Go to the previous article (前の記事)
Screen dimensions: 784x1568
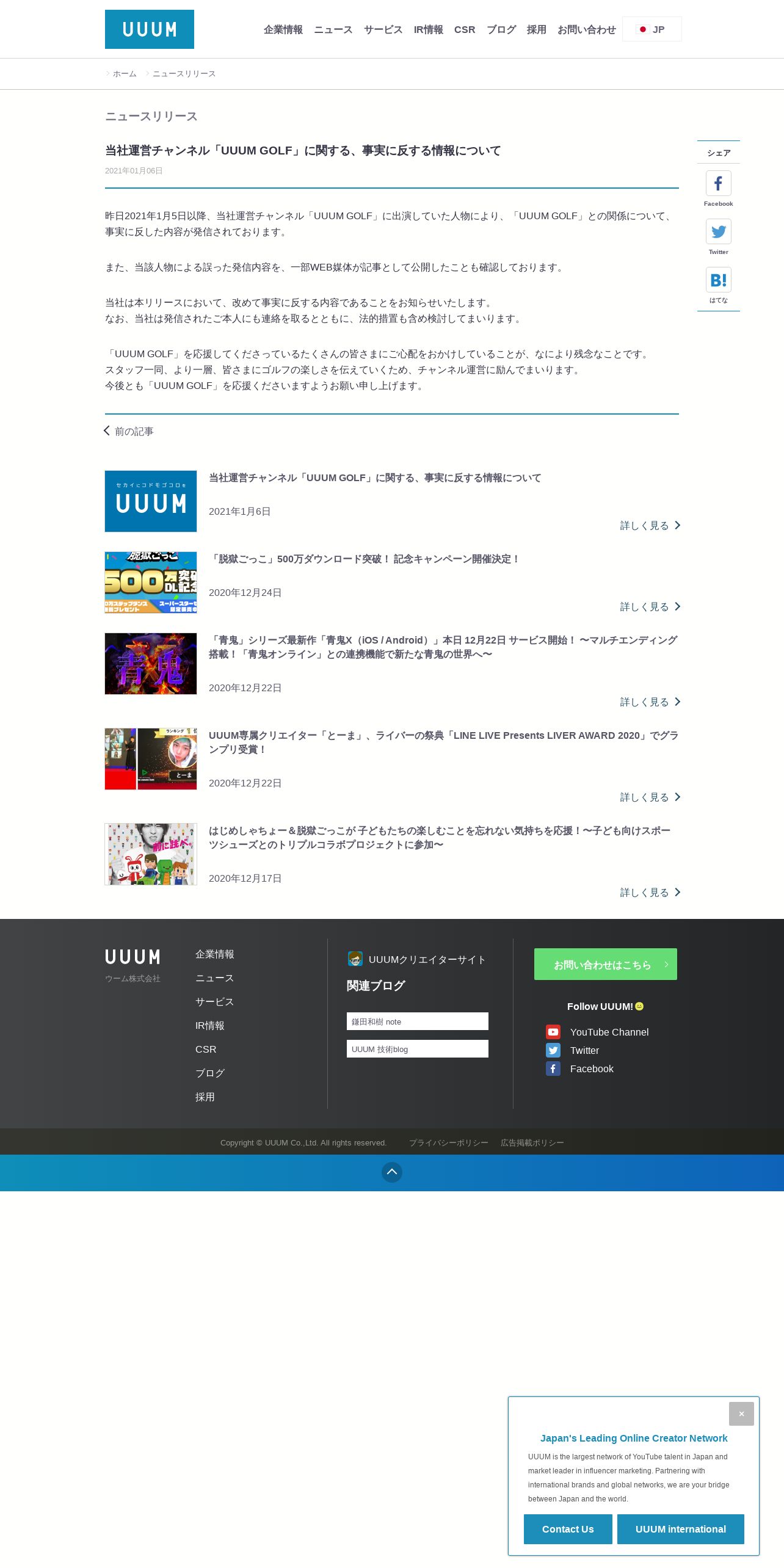[x=129, y=431]
